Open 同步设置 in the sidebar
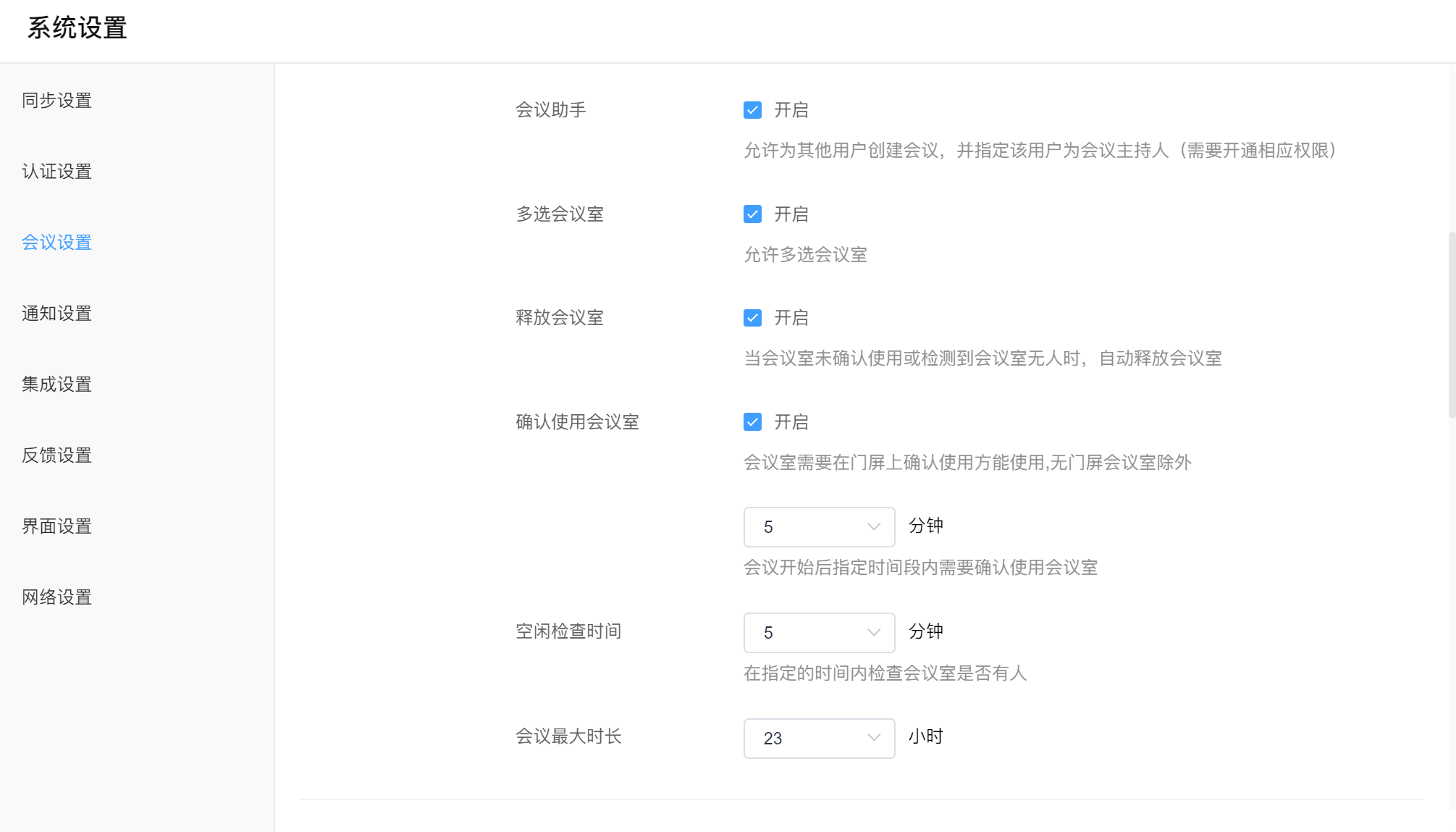This screenshot has height=832, width=1456. pyautogui.click(x=56, y=101)
